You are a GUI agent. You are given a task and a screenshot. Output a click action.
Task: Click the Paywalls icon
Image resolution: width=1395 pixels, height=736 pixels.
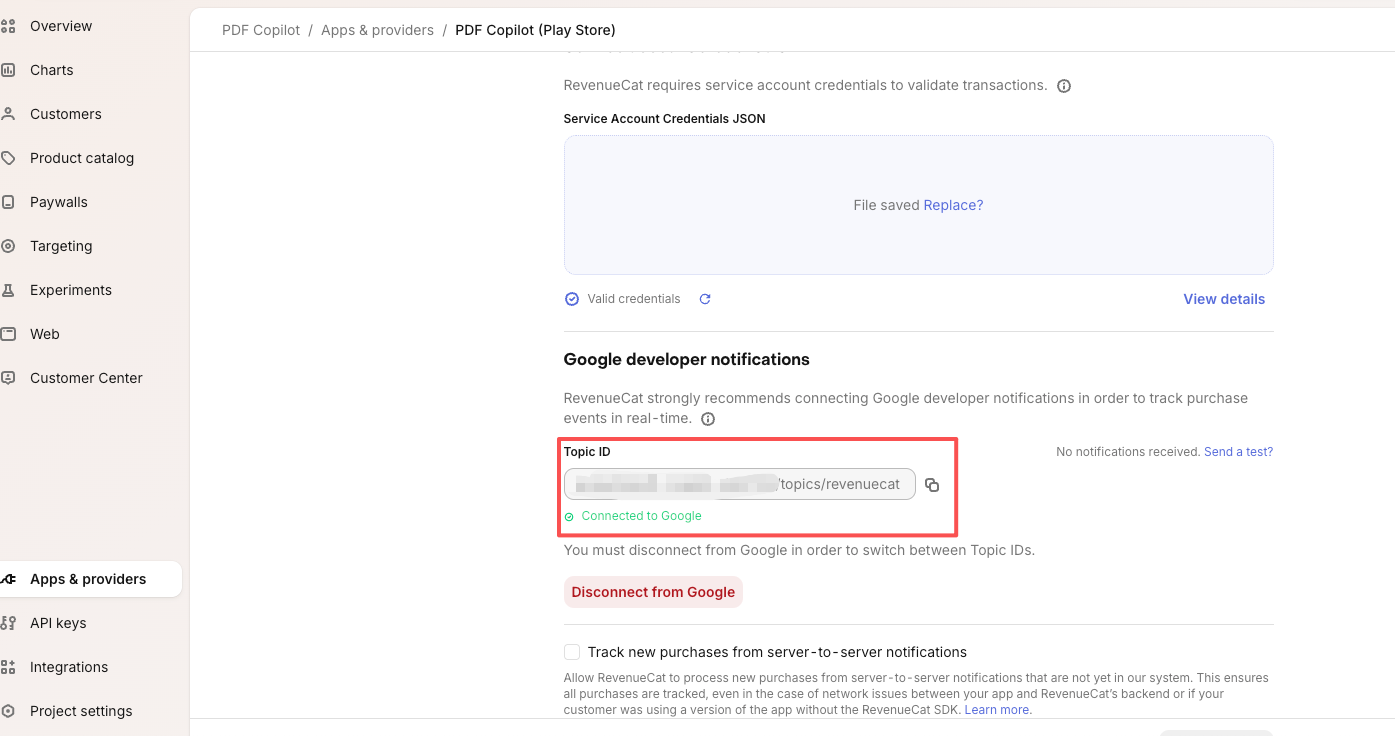pos(8,202)
